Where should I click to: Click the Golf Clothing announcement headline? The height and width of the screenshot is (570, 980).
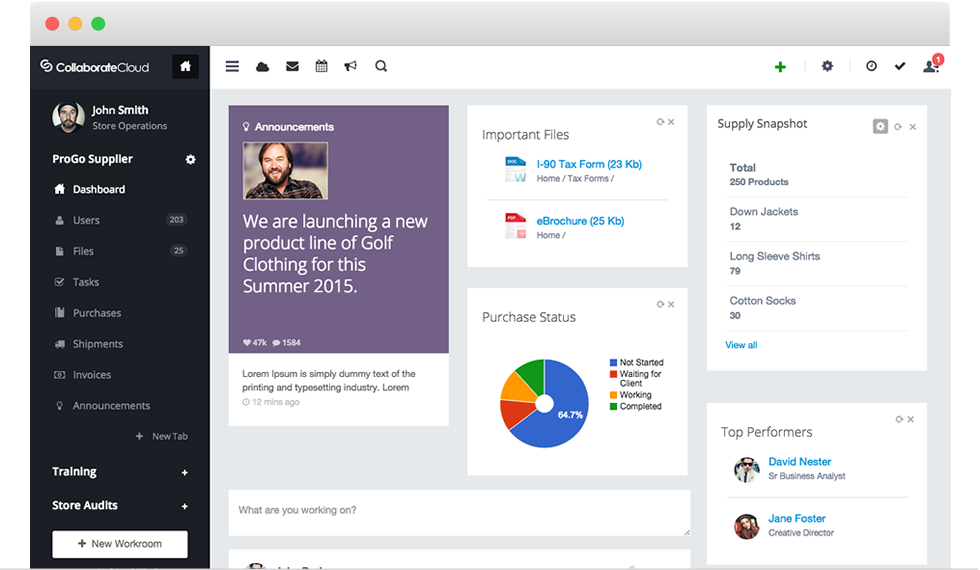coord(335,254)
